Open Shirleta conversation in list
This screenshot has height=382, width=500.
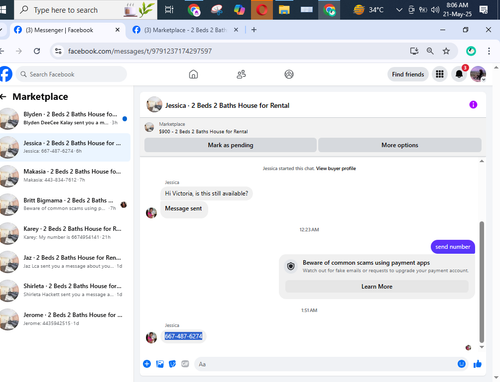pyautogui.click(x=65, y=290)
